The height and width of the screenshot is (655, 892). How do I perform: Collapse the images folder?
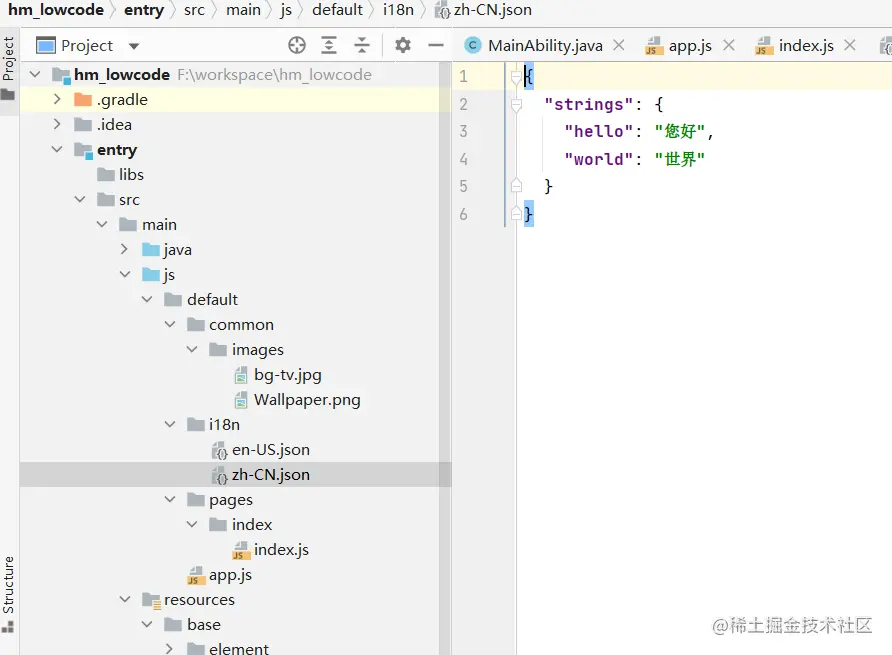pyautogui.click(x=192, y=349)
